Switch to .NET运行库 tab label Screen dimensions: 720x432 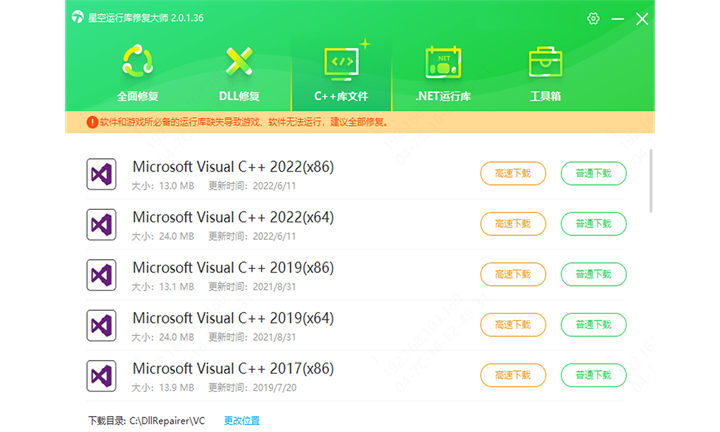point(443,96)
